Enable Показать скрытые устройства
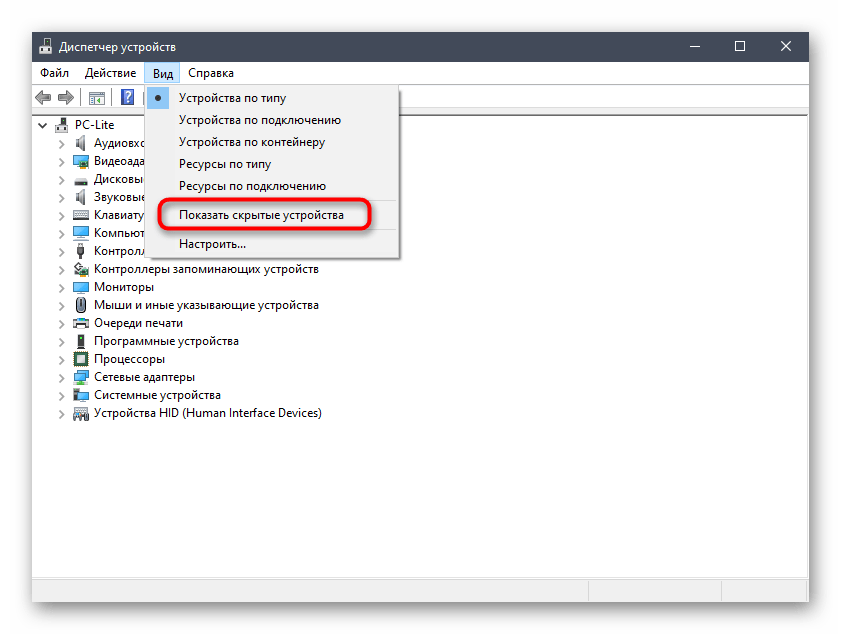This screenshot has width=841, height=634. click(263, 214)
